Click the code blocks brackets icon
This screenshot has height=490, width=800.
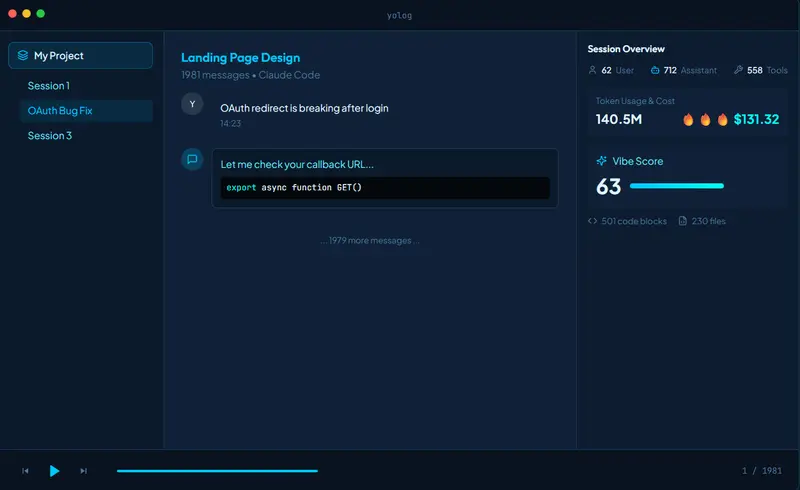[593, 221]
